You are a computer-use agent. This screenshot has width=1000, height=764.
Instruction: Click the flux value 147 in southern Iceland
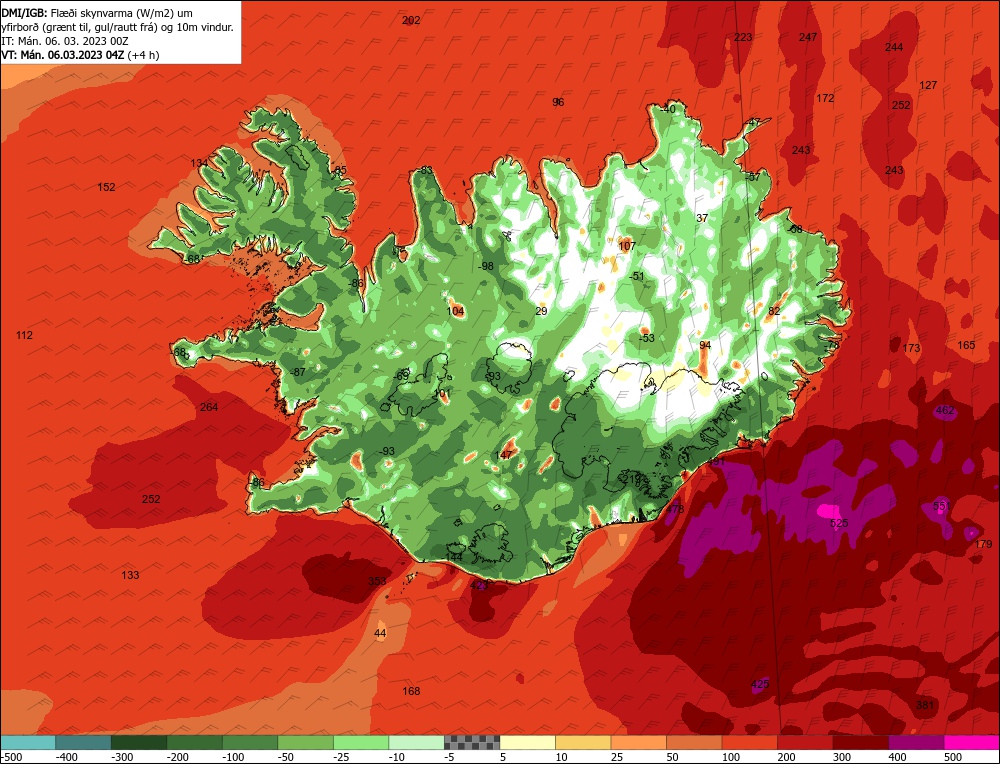(504, 455)
